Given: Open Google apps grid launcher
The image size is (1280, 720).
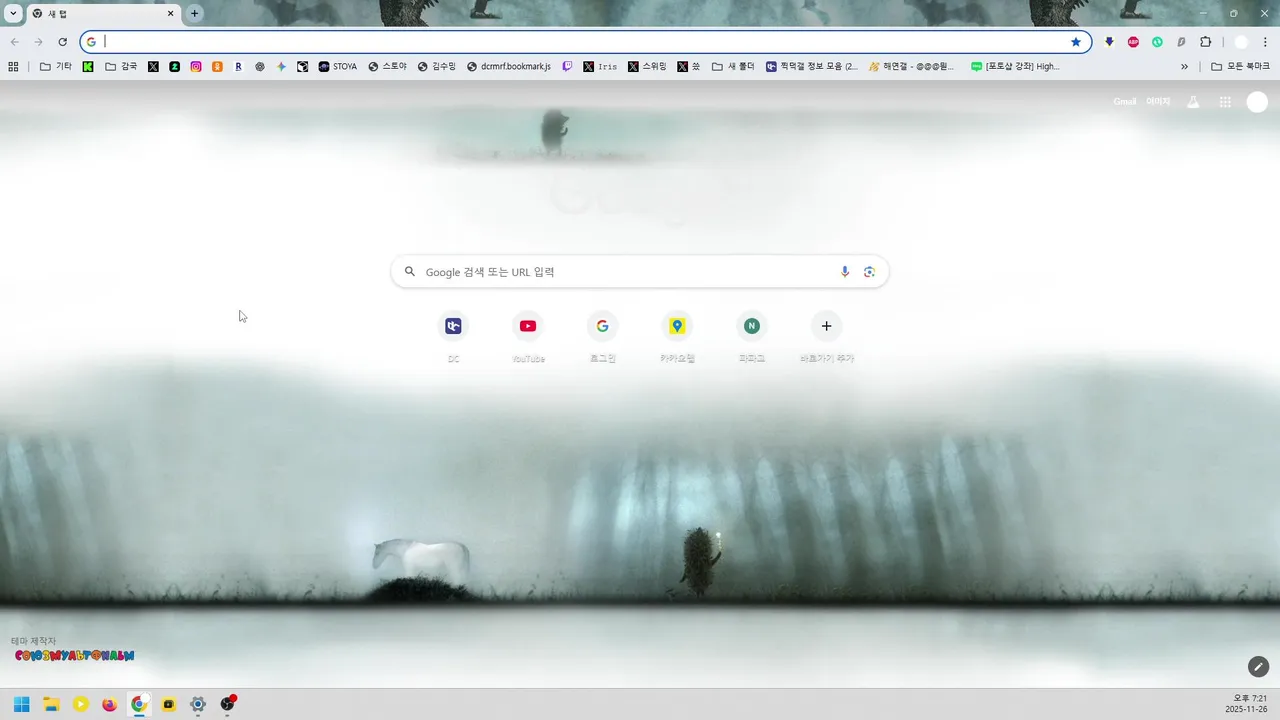Looking at the screenshot, I should click(1225, 101).
